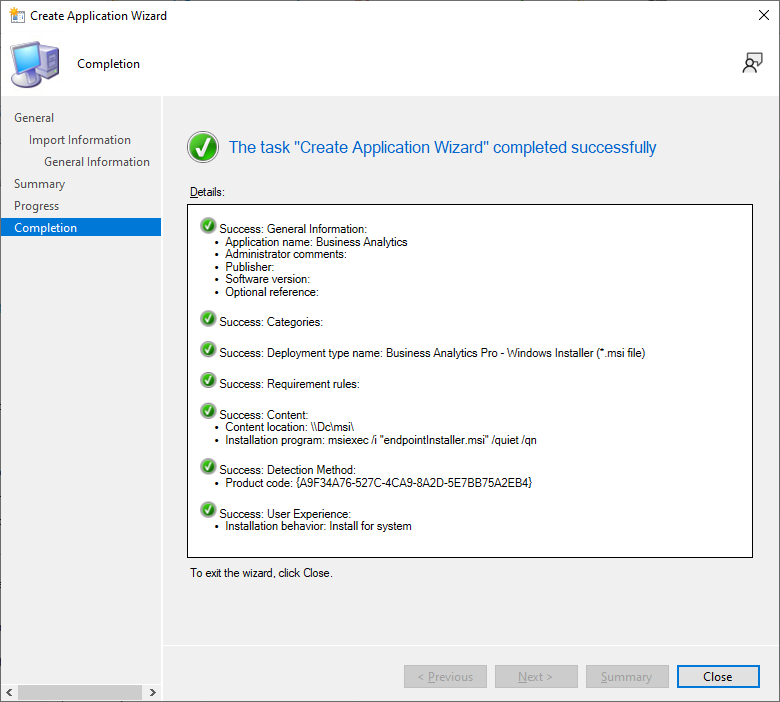Click checkmark next to Requirement rules
780x702 pixels.
point(208,380)
